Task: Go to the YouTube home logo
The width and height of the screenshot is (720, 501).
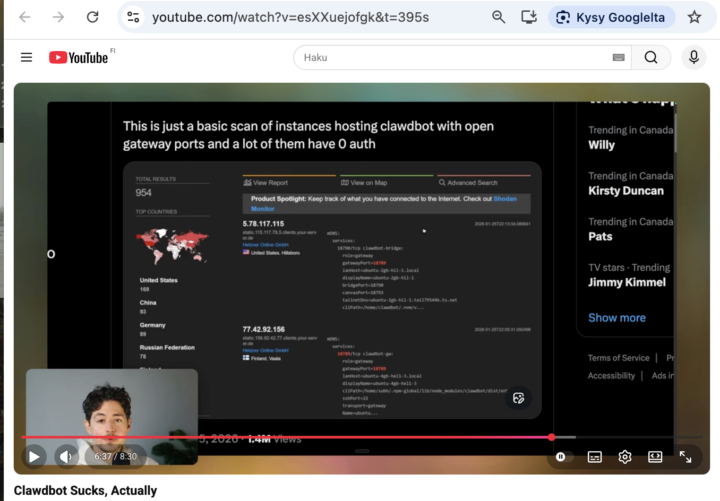Action: [79, 57]
